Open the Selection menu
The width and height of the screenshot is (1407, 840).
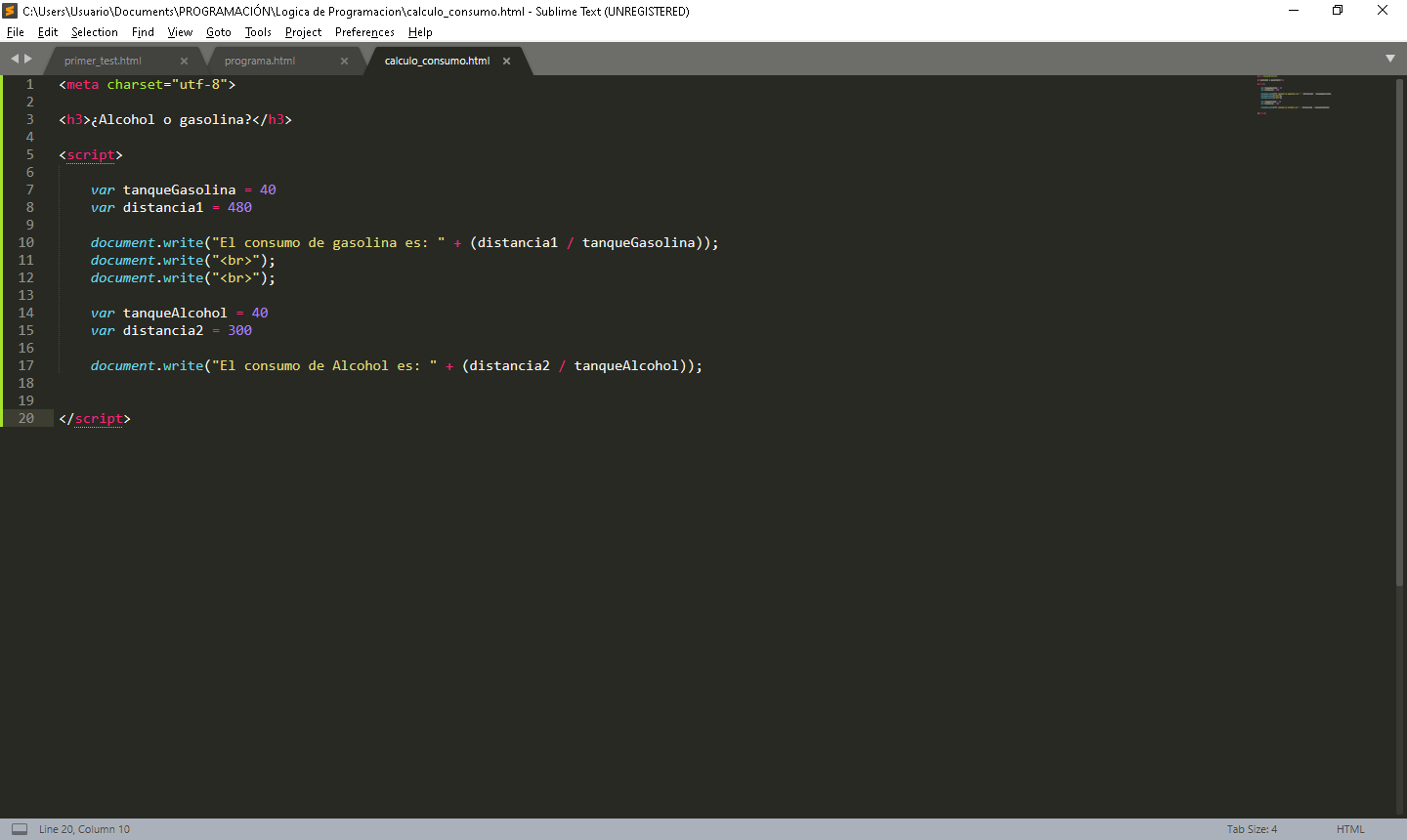point(94,32)
